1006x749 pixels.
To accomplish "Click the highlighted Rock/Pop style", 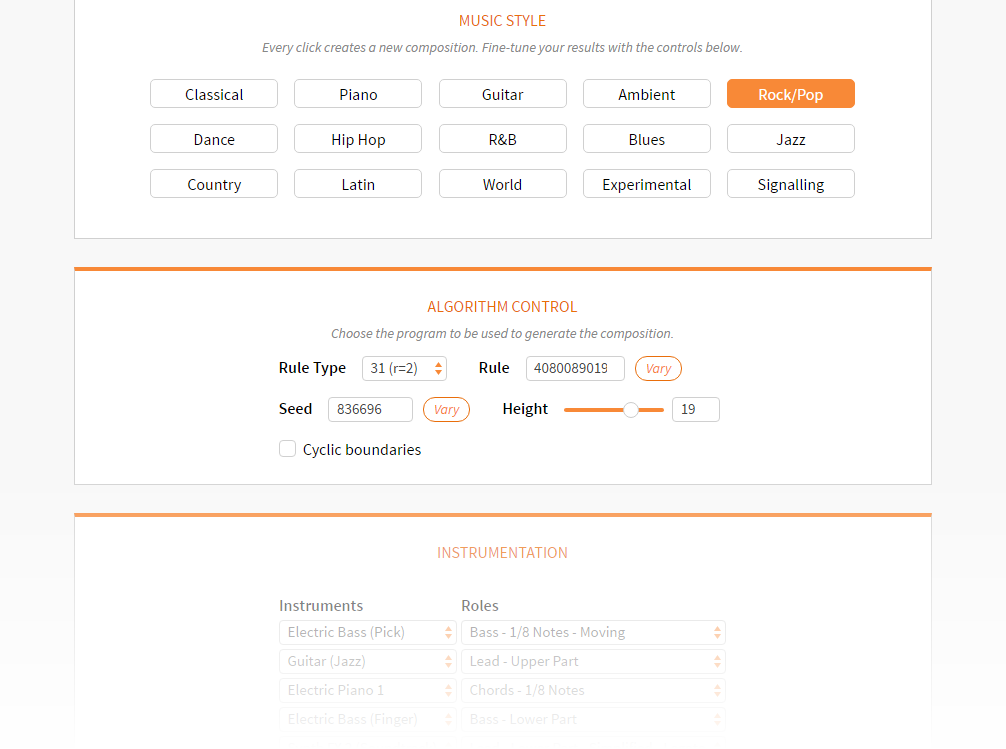I will pyautogui.click(x=790, y=94).
